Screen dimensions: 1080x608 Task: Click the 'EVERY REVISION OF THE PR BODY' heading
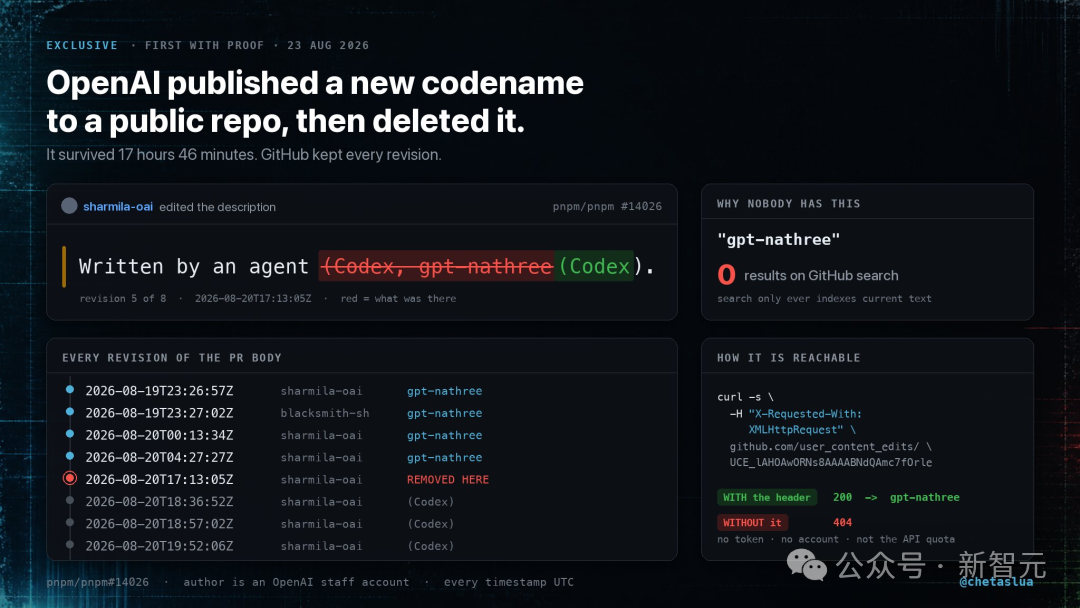(x=172, y=358)
